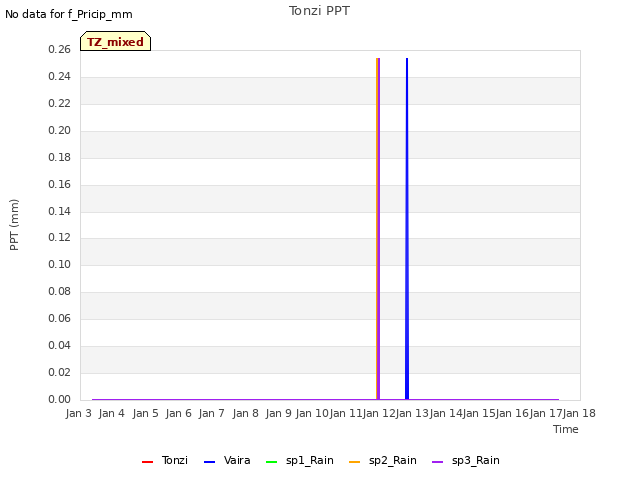
Task: Click the Jan 15 x-axis label
Action: coord(479,413)
